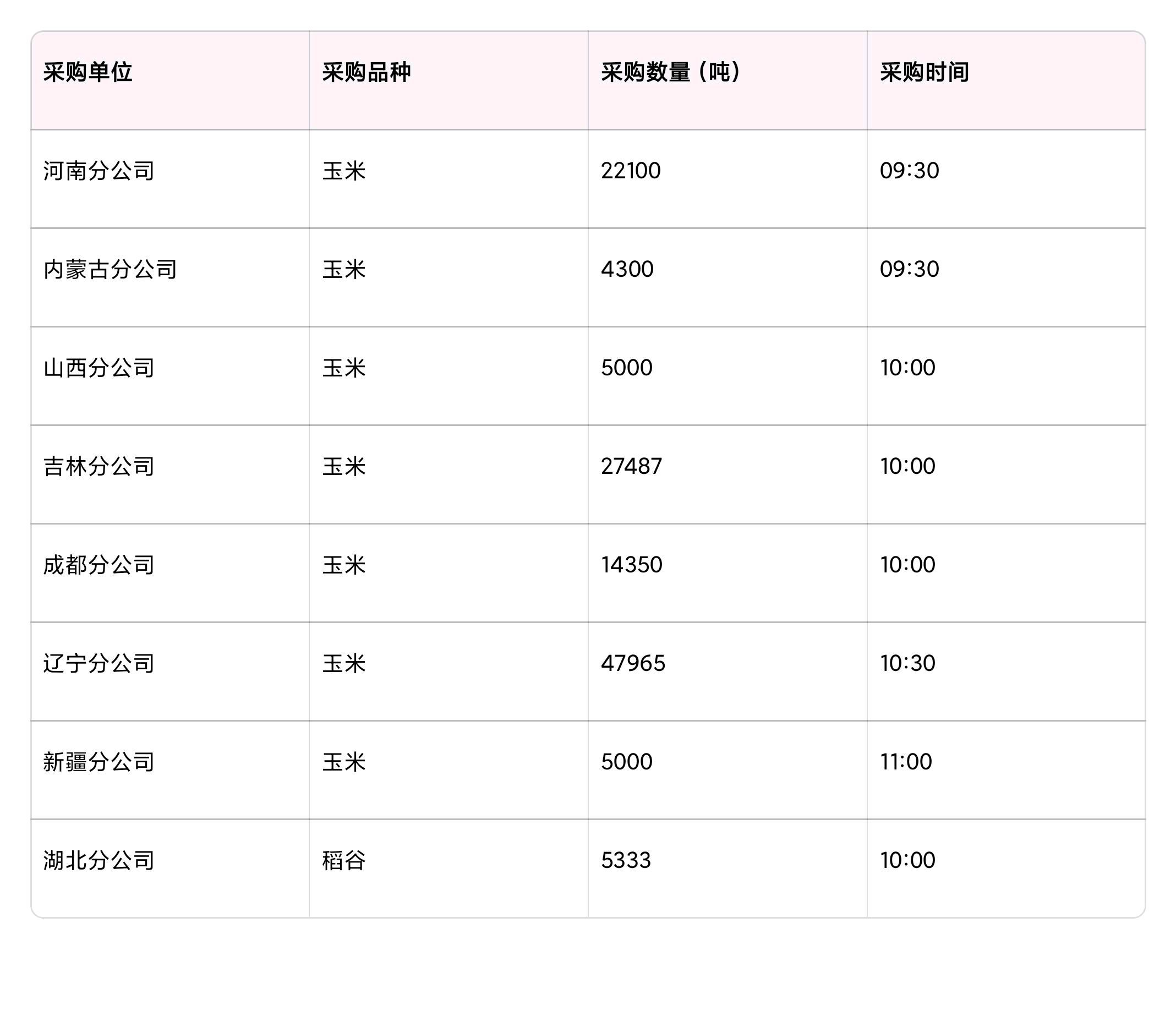Select the 吉林分公司 cell
Image resolution: width=1176 pixels, height=1021 pixels.
pyautogui.click(x=99, y=467)
